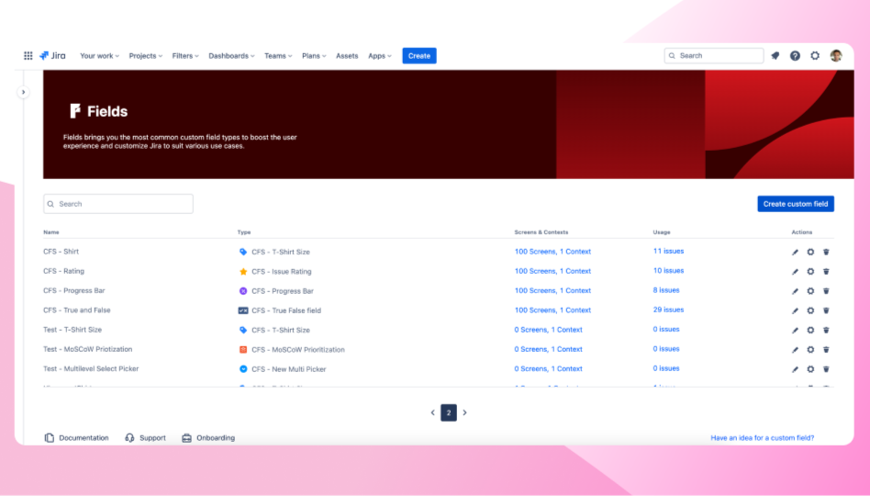
Task: Open 11 issues usage link
Action: [x=669, y=251]
